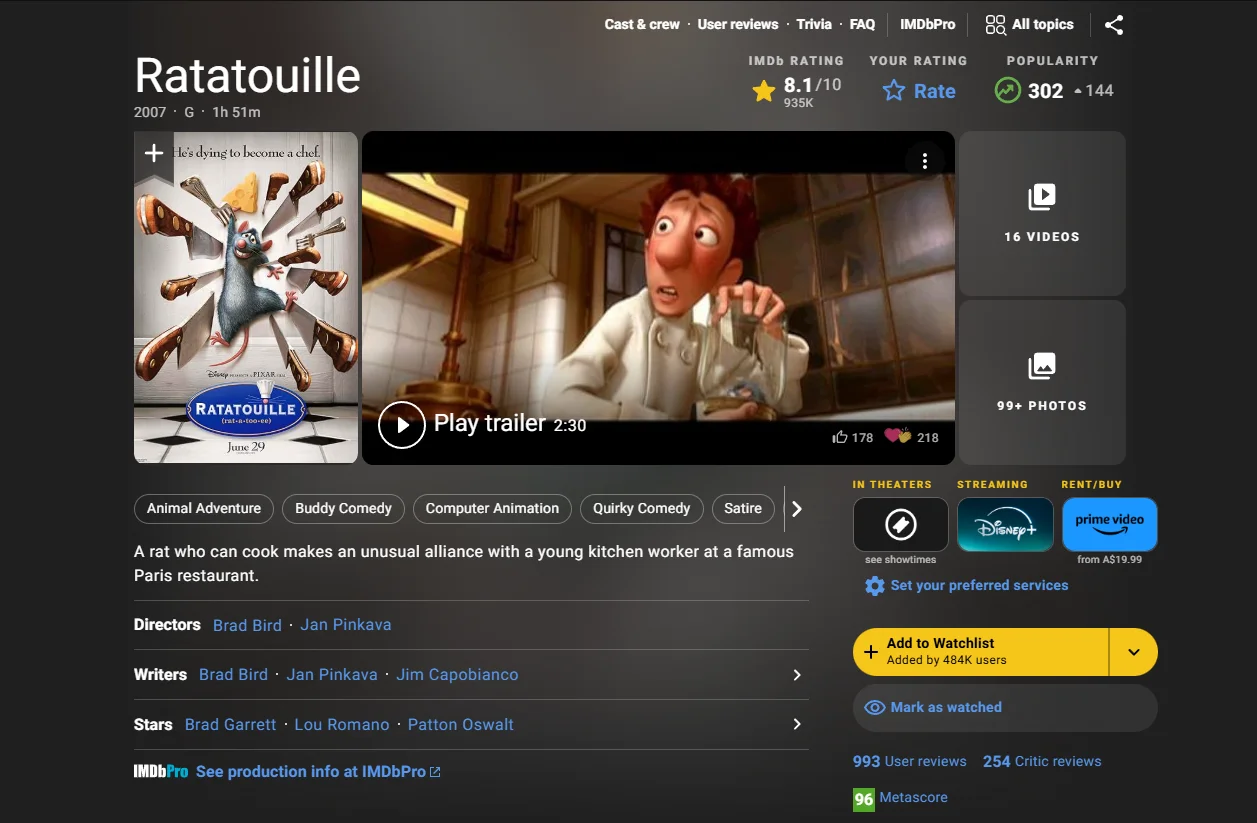1257x823 pixels.
Task: Open the 99+ Photos gallery
Action: 1042,382
